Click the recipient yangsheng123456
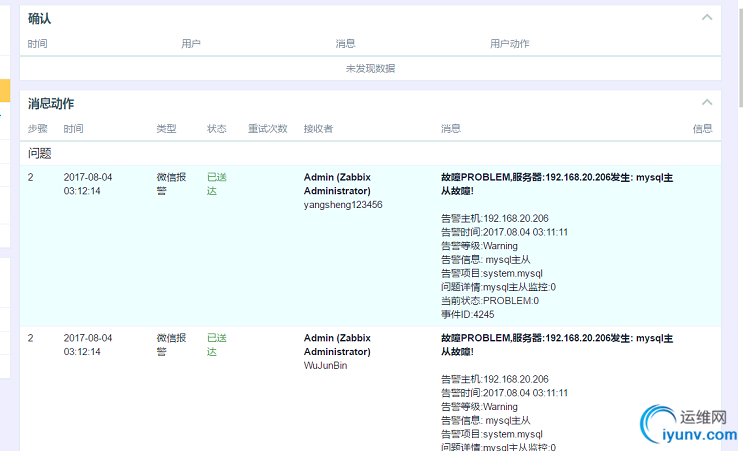The image size is (743, 451). tap(343, 205)
